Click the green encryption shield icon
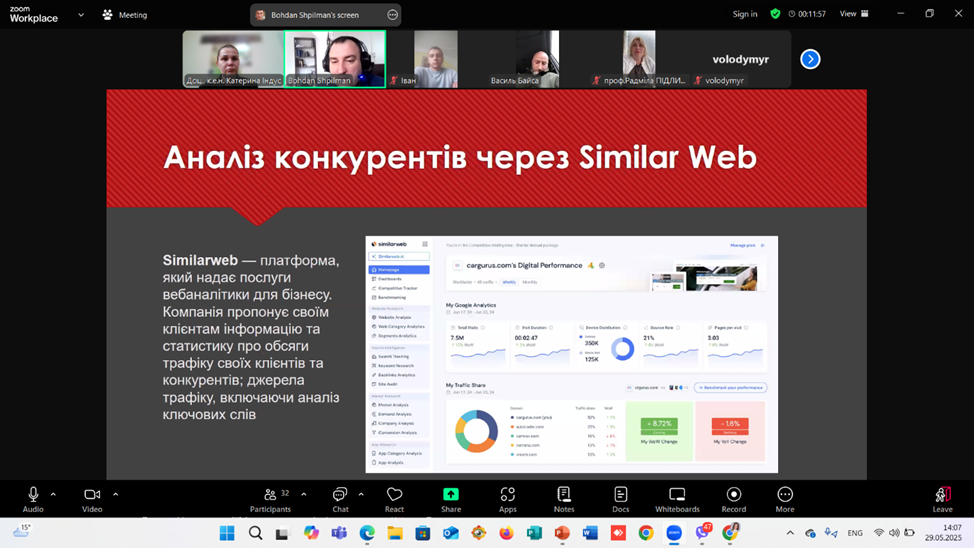 tap(775, 14)
